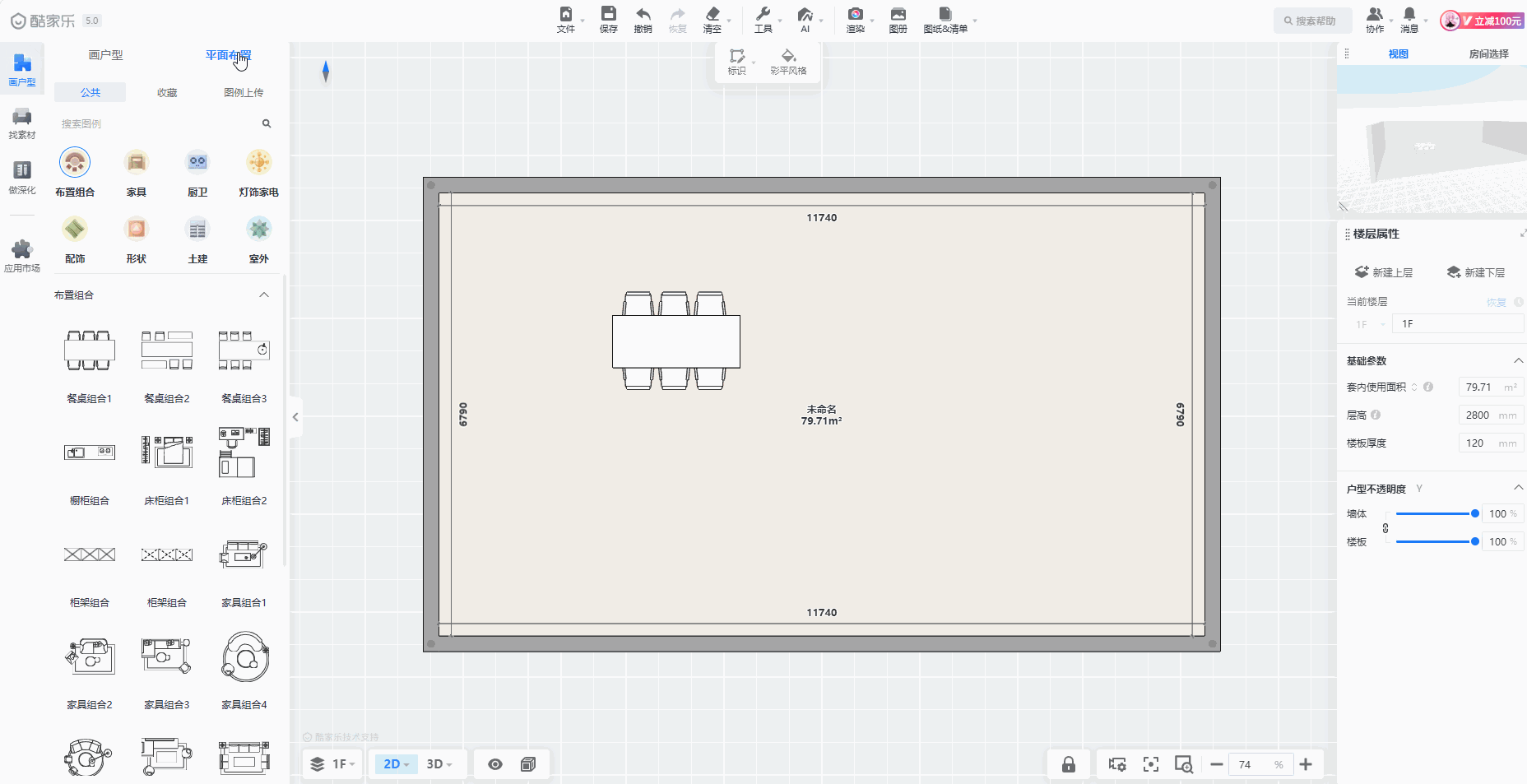Click the 搜索图例 search field
Screen dimensions: 1527x784
(156, 124)
